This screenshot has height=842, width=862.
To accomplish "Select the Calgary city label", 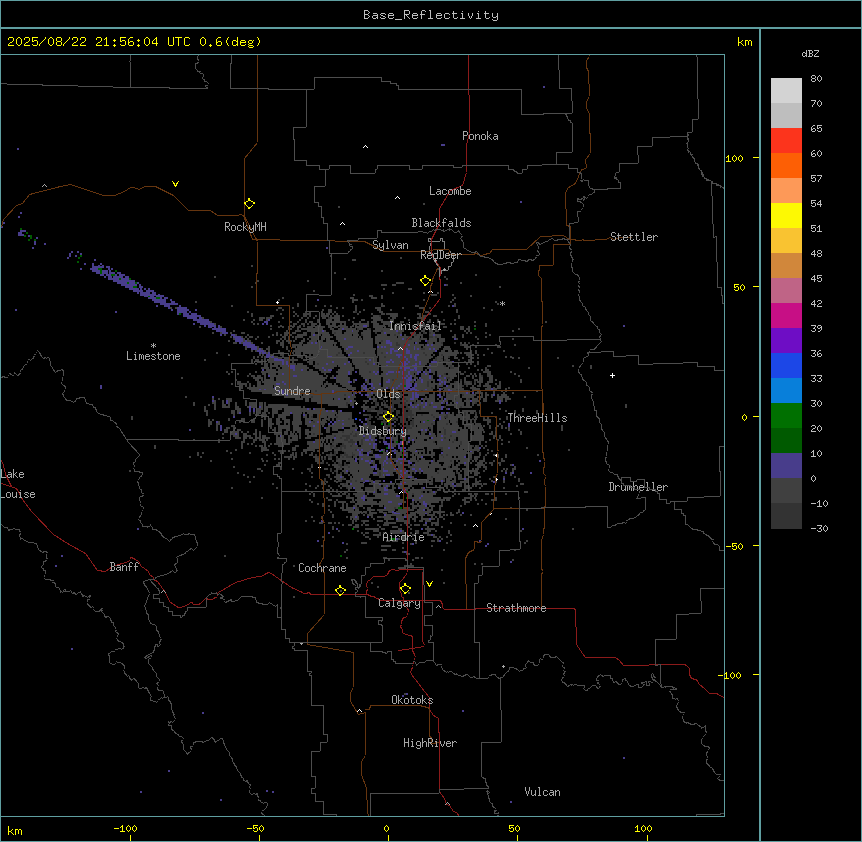I will click(400, 603).
